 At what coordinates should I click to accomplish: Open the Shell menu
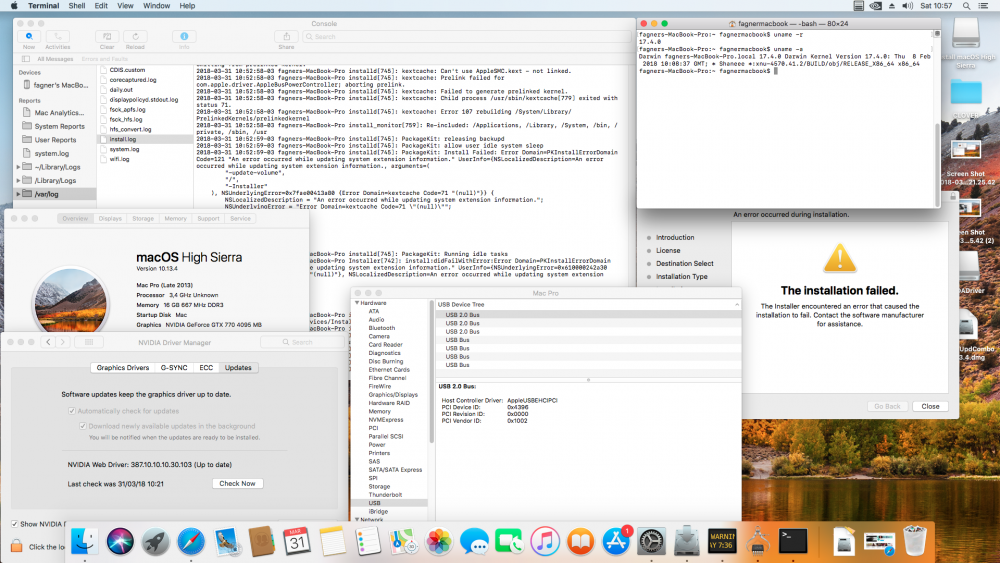(x=77, y=6)
